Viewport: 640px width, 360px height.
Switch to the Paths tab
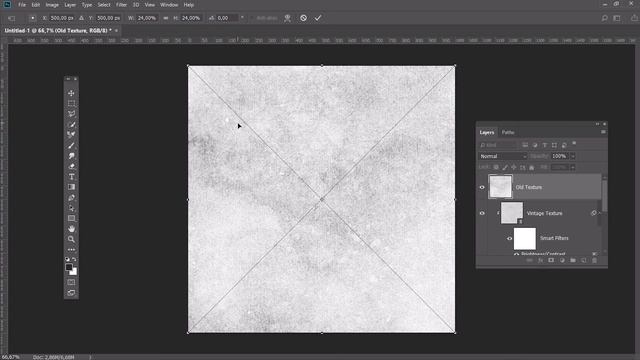[508, 133]
